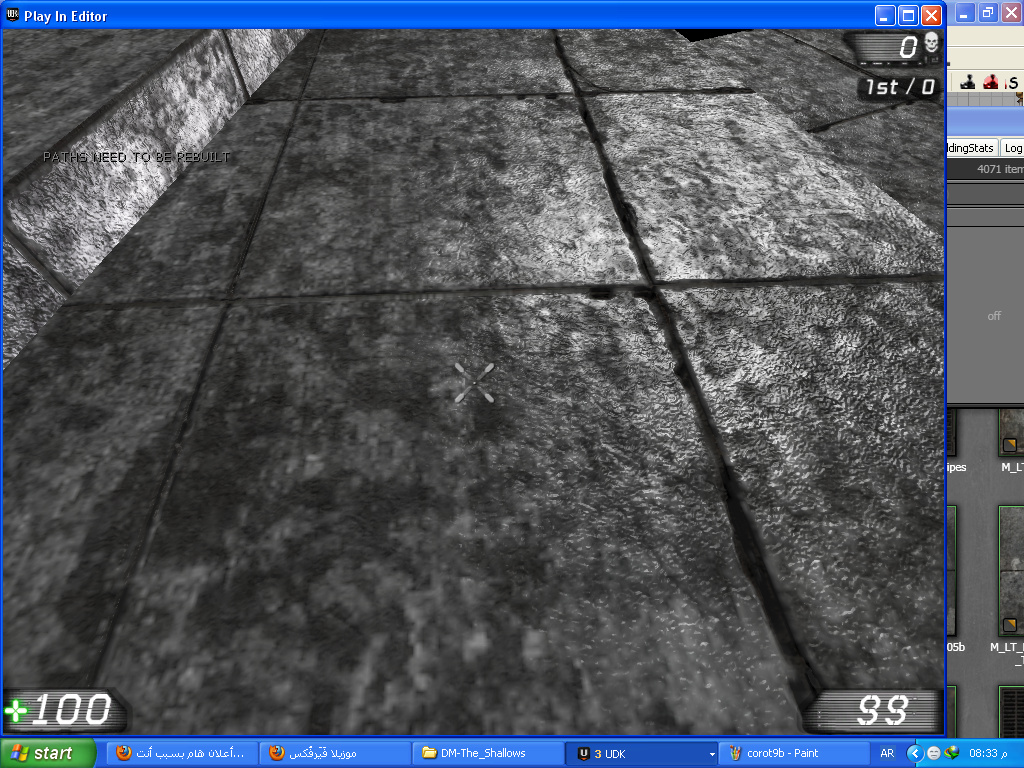Viewport: 1024px width, 768px height.
Task: Close the Play In Editor window
Action: tap(931, 16)
